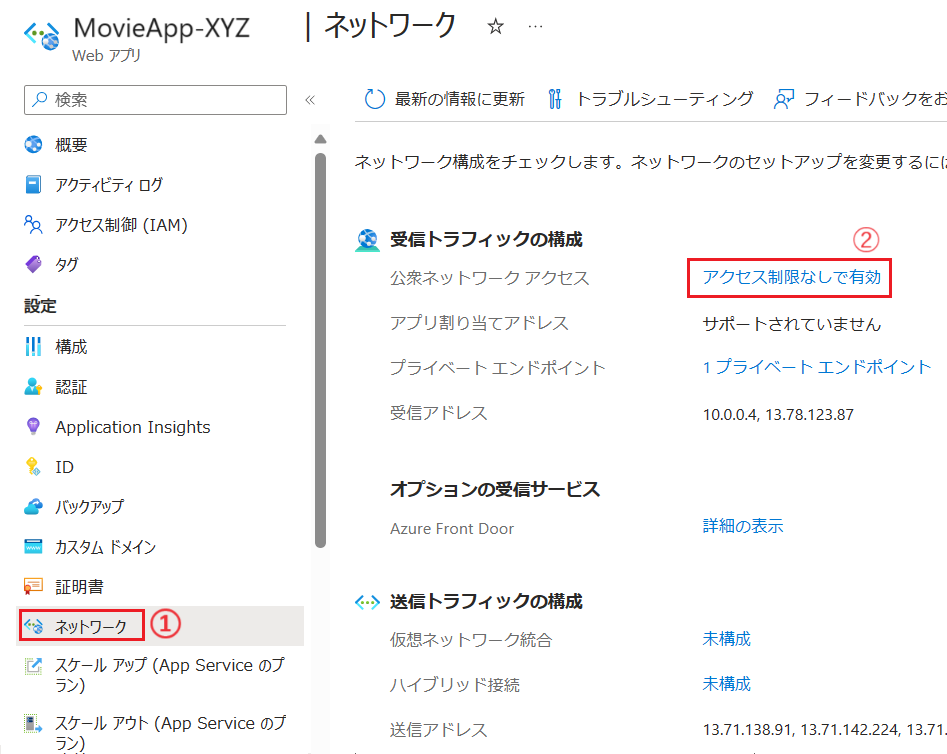Click the スケール アウト server icon

click(x=33, y=723)
